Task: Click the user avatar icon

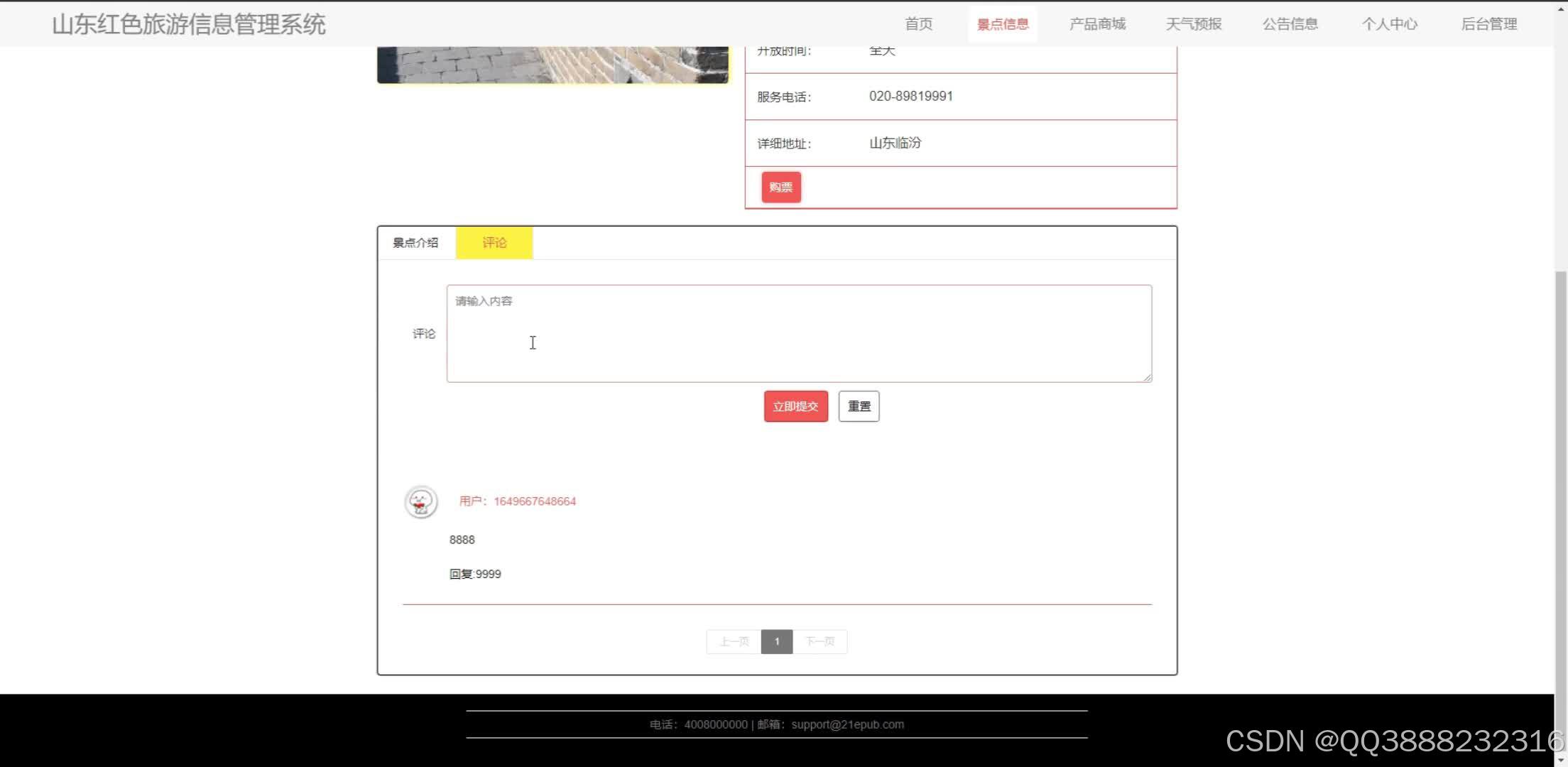Action: point(420,502)
